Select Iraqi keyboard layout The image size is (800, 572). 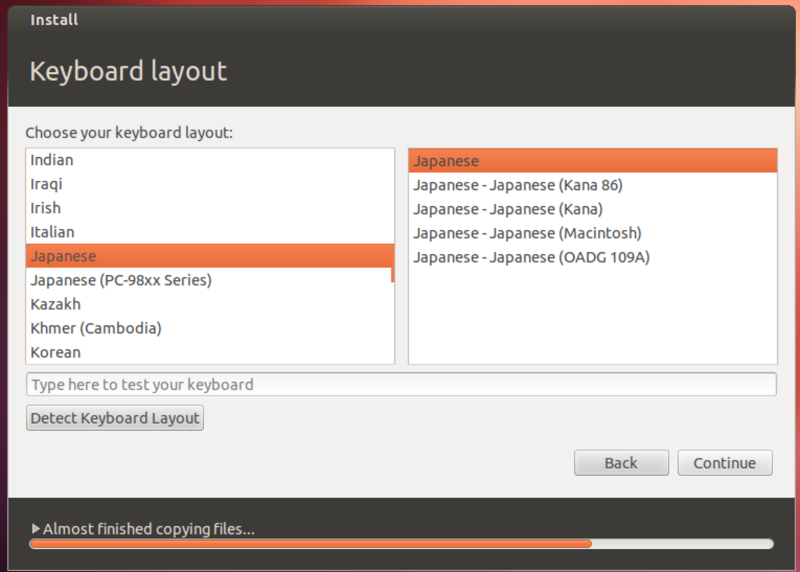click(209, 184)
